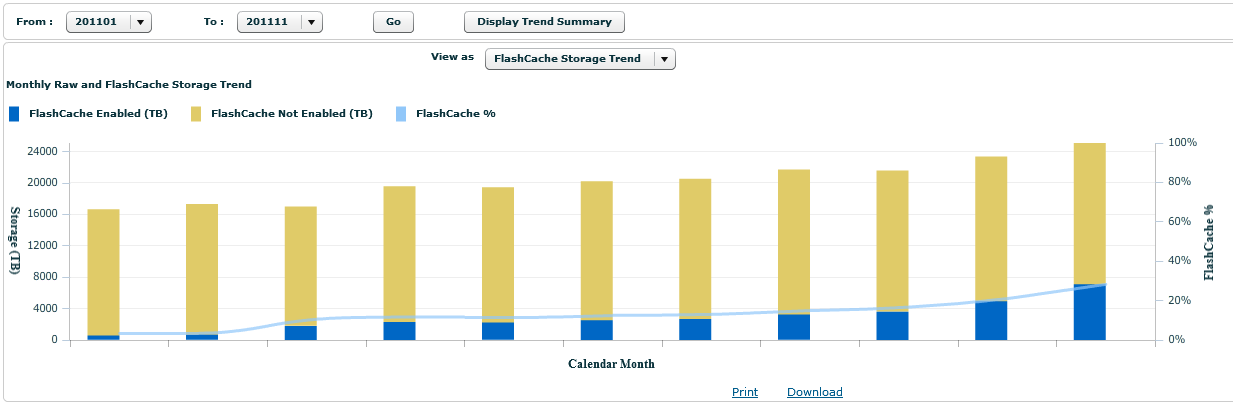Click the FlashCache % line at its right end
The image size is (1233, 411).
(1103, 285)
